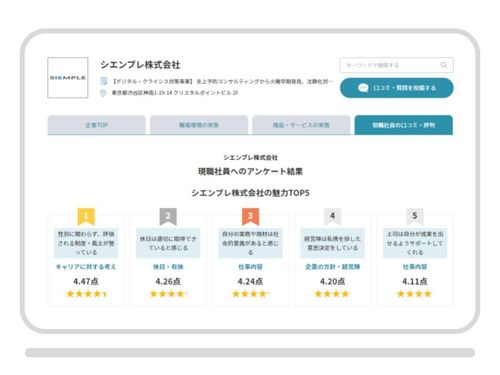Click the location pin icon beside address
The image size is (500, 375).
(x=103, y=93)
